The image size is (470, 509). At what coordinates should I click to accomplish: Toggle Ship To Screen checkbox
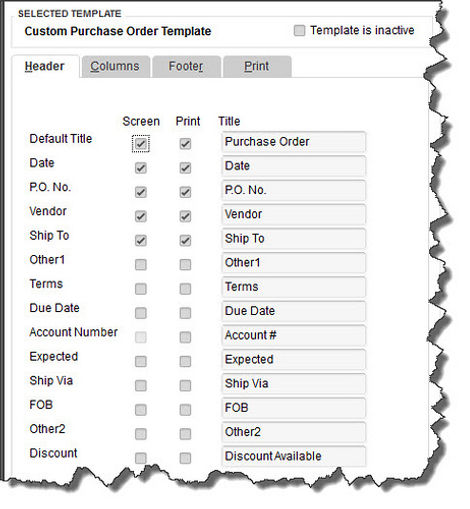click(141, 240)
